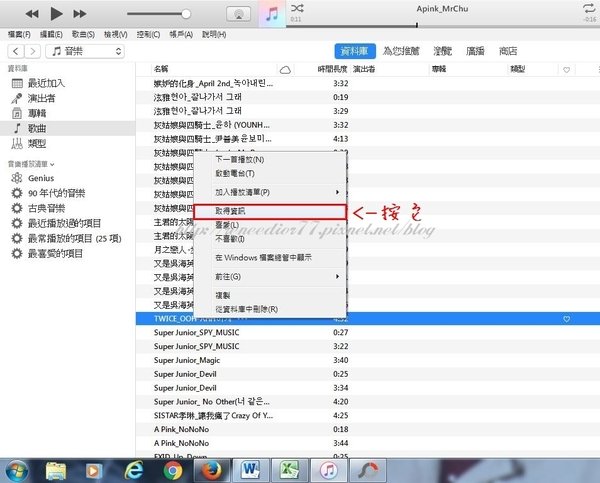Toggle heart on the highlighted TWICE song row
600x483 pixels.
(x=566, y=319)
